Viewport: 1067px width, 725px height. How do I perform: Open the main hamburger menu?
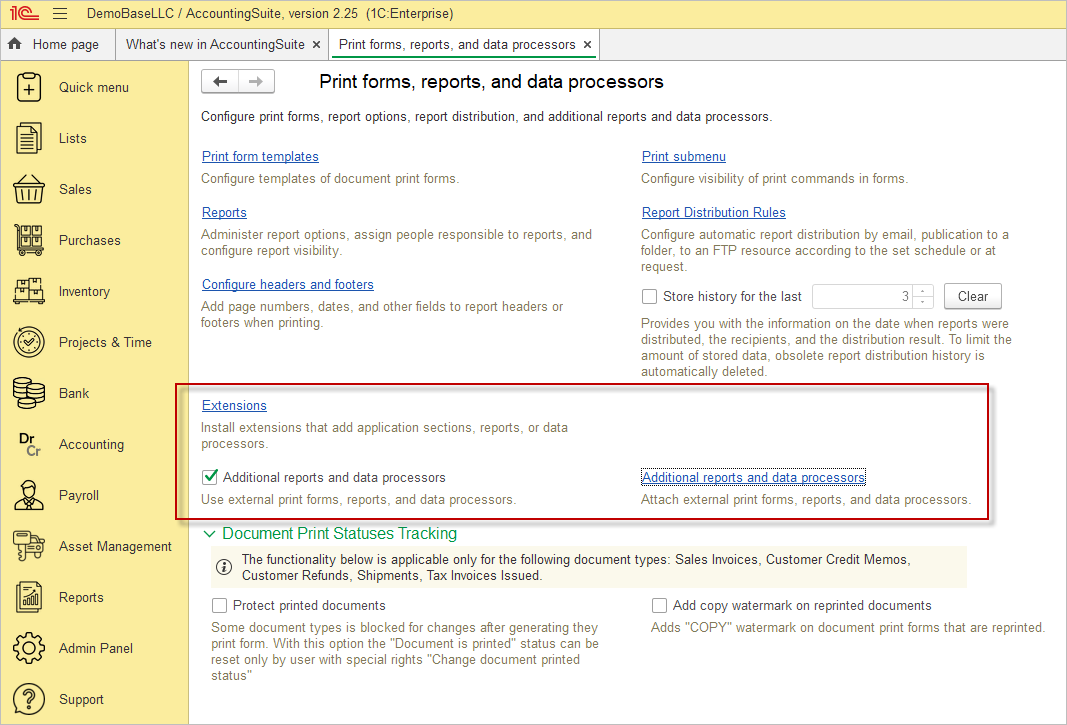pos(60,13)
